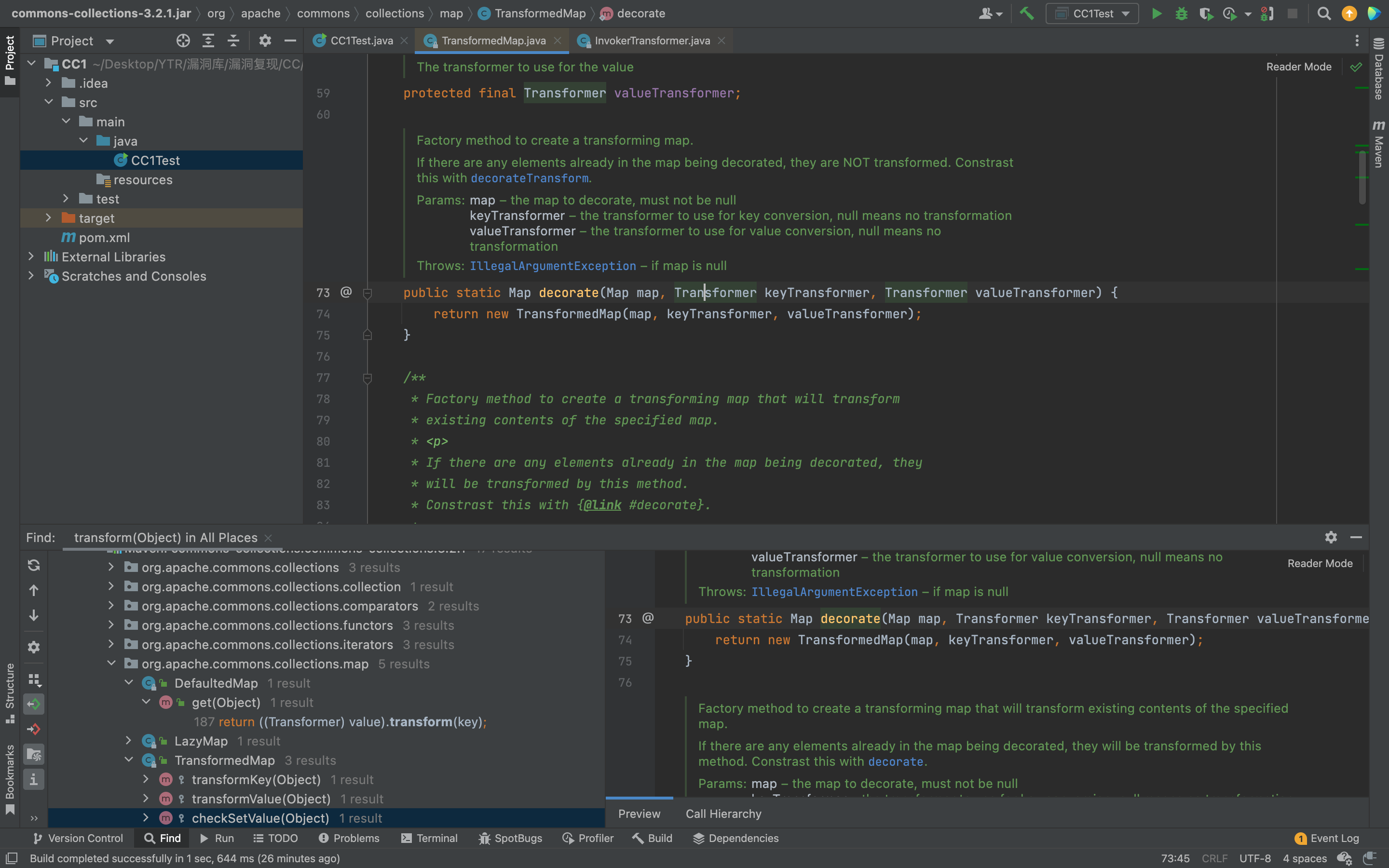Image resolution: width=1389 pixels, height=868 pixels.
Task: Run CC1Test with the green play icon
Action: 1157,13
